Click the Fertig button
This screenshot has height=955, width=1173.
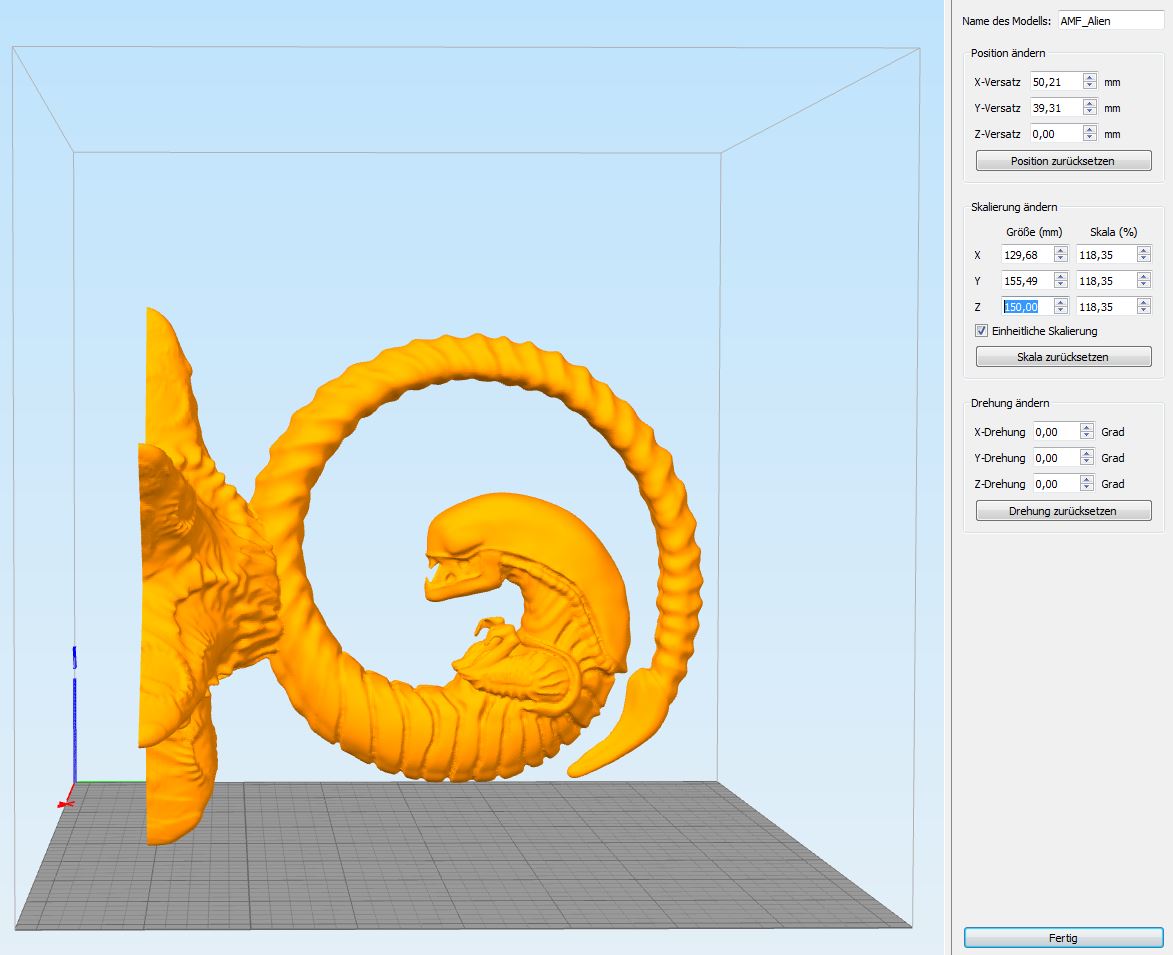pyautogui.click(x=1063, y=938)
